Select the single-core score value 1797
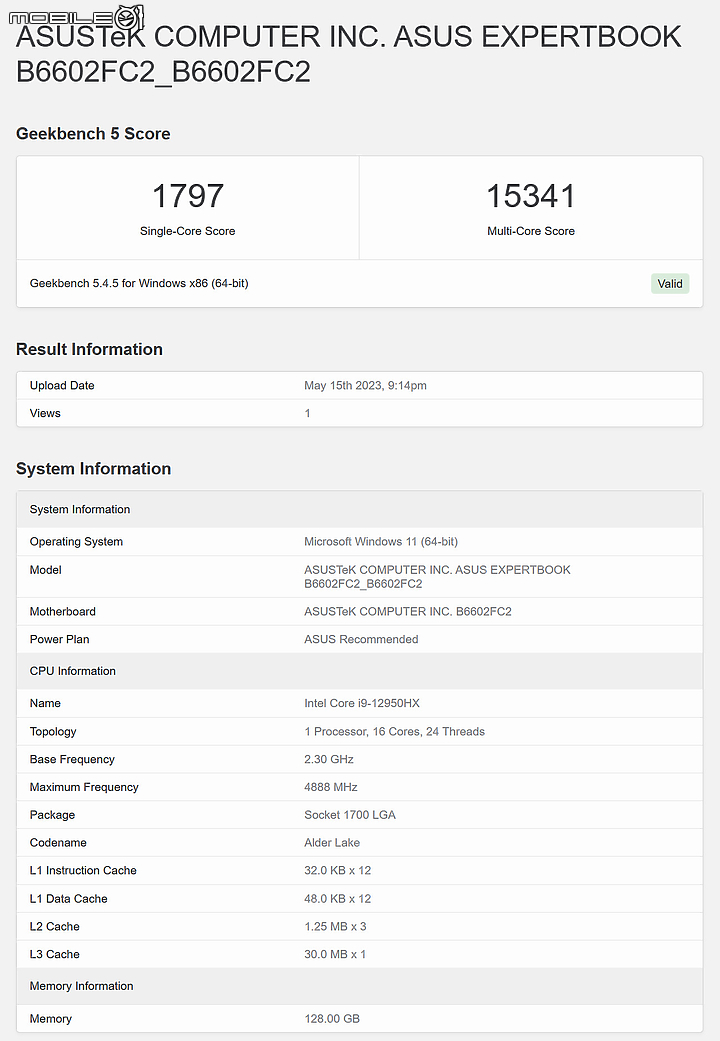This screenshot has width=720, height=1041. (188, 196)
